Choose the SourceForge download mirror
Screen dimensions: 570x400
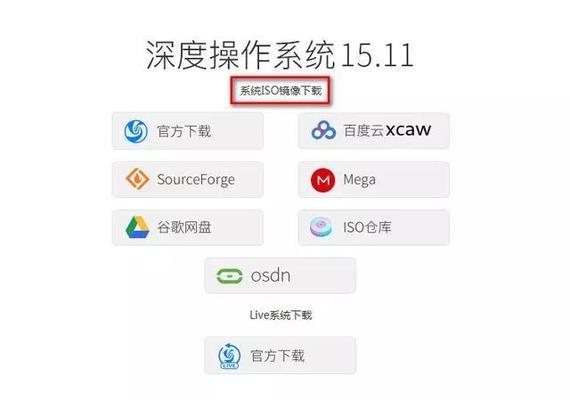coord(188,179)
